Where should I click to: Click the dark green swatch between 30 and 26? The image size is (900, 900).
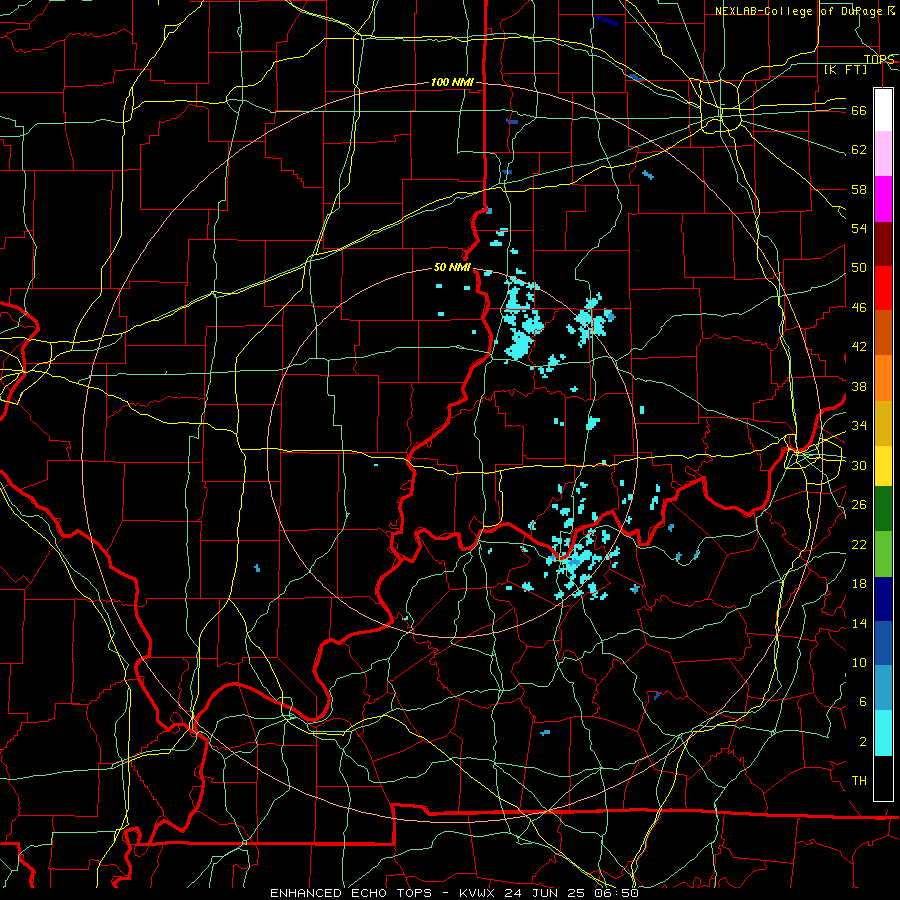[x=883, y=509]
